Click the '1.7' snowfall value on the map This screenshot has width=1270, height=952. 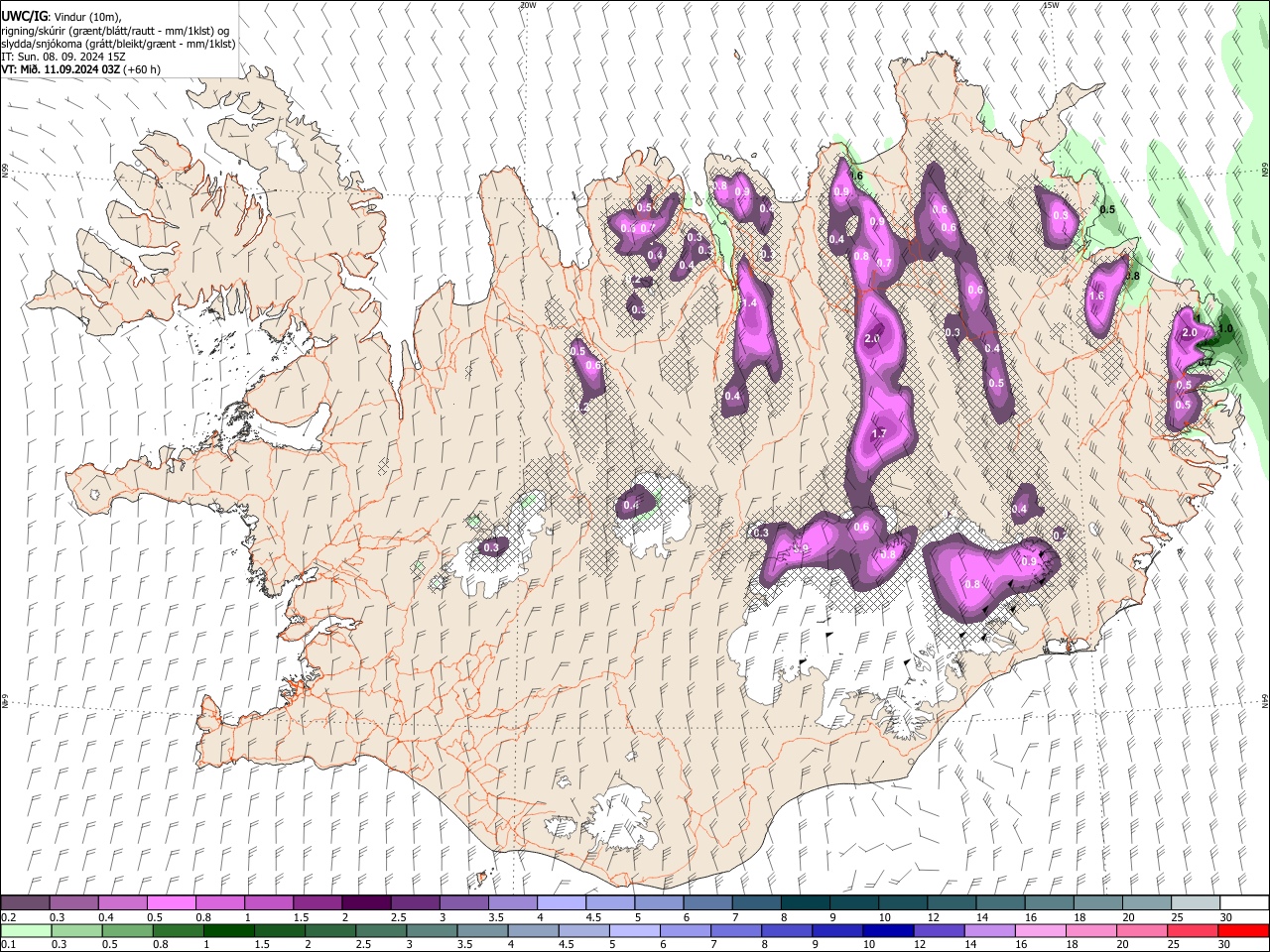[x=878, y=434]
